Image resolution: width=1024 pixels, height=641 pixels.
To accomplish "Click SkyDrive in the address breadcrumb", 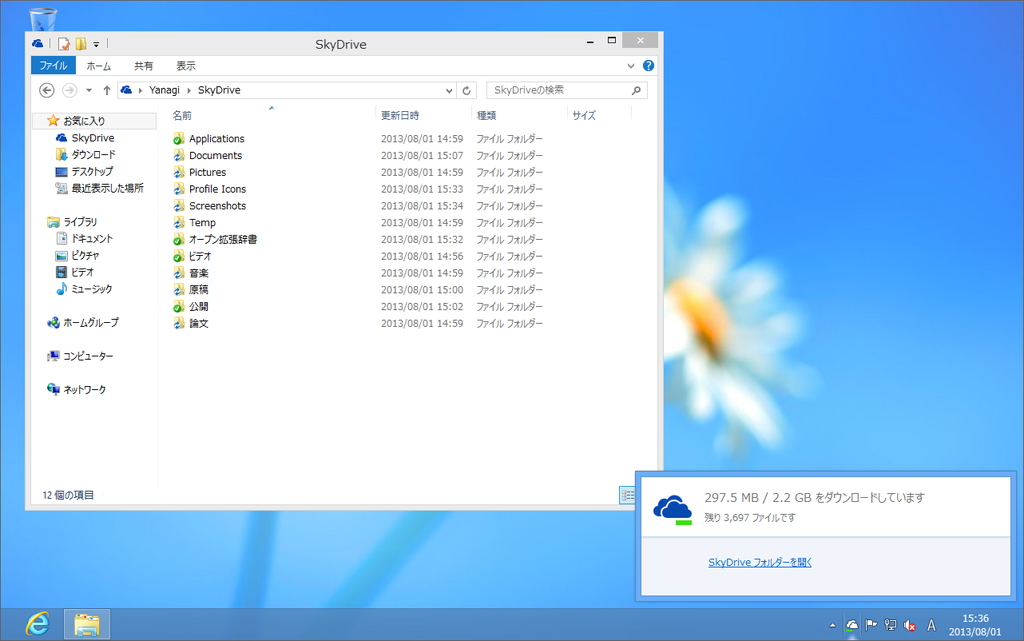I will pos(219,90).
